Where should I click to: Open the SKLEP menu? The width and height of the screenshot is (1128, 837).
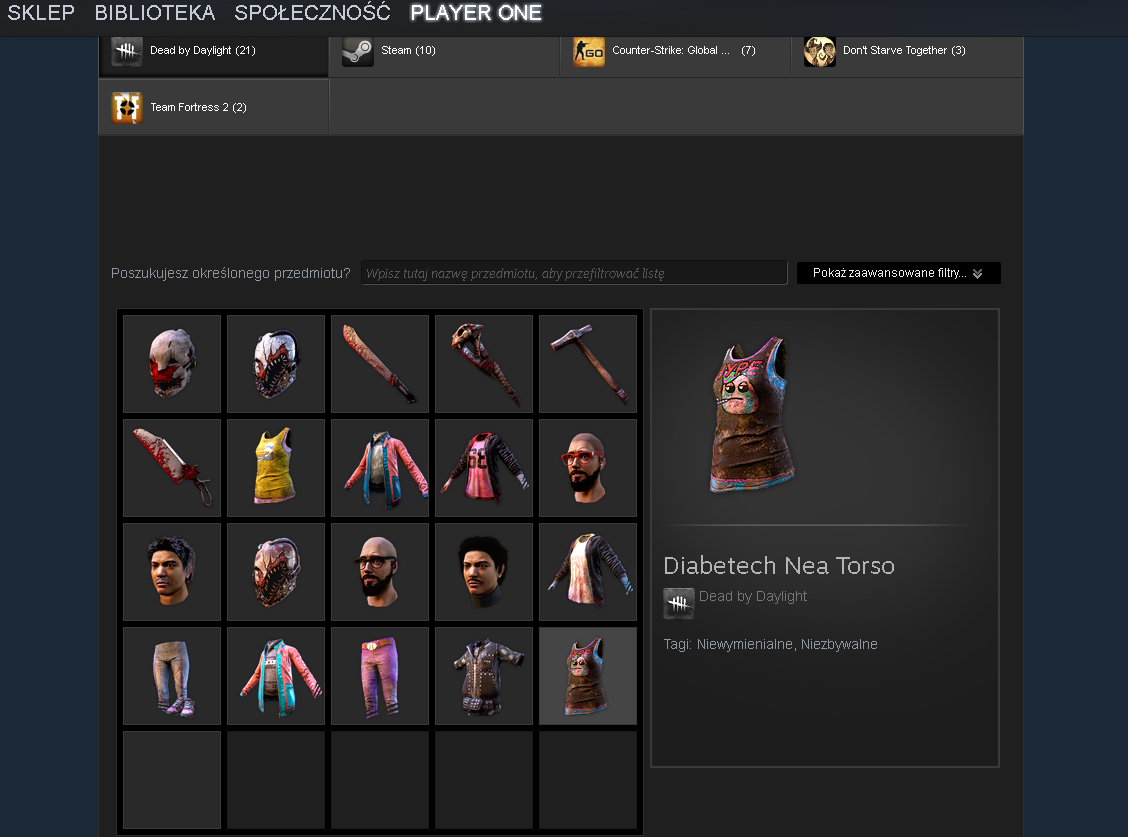41,13
